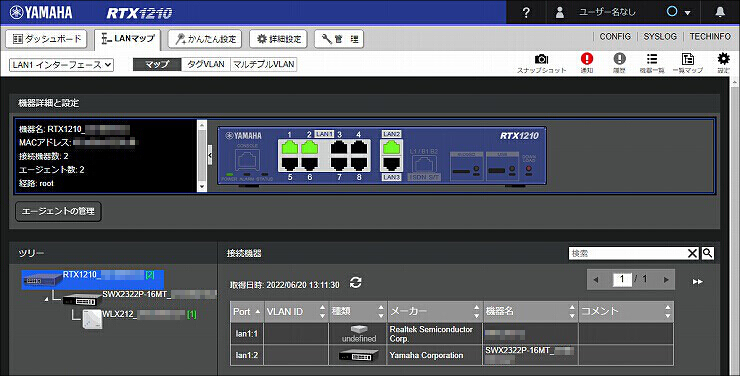Refresh the connected devices data
The height and width of the screenshot is (376, 740).
pyautogui.click(x=356, y=283)
